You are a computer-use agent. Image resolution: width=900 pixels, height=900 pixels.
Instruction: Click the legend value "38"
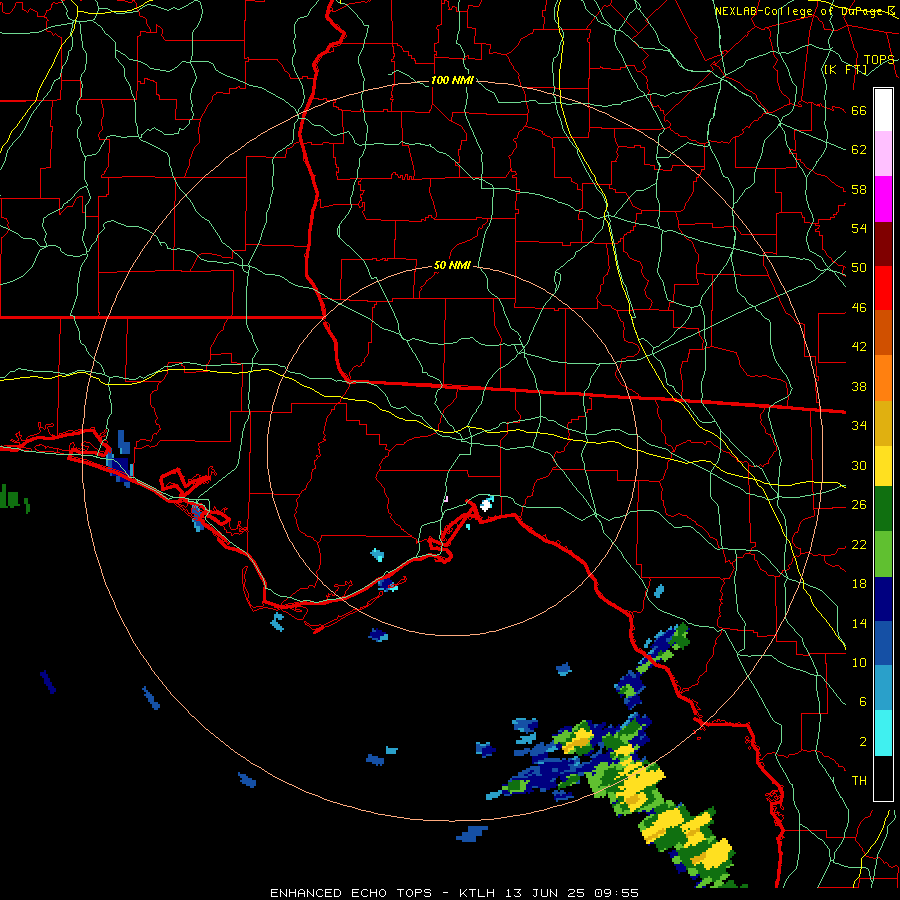click(859, 387)
